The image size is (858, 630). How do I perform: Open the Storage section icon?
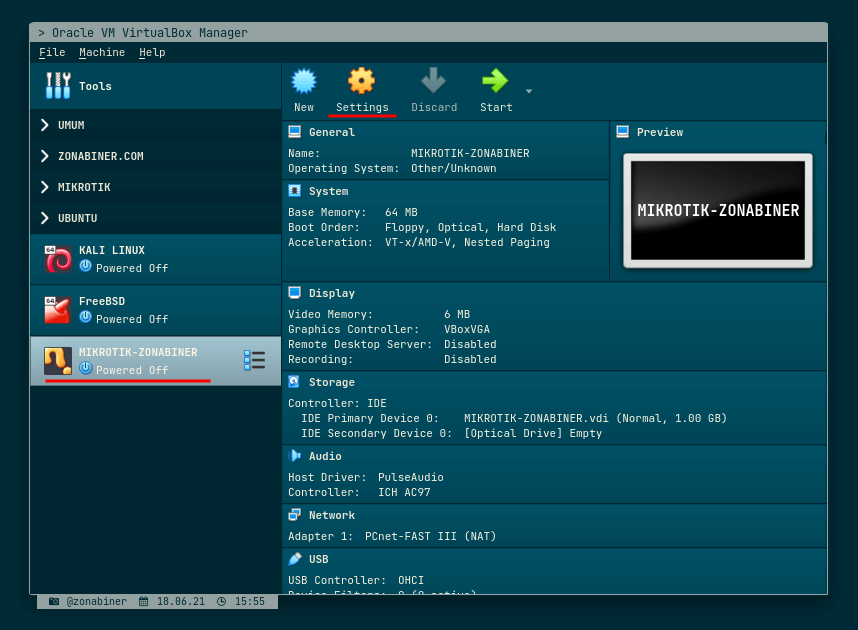pyautogui.click(x=294, y=382)
